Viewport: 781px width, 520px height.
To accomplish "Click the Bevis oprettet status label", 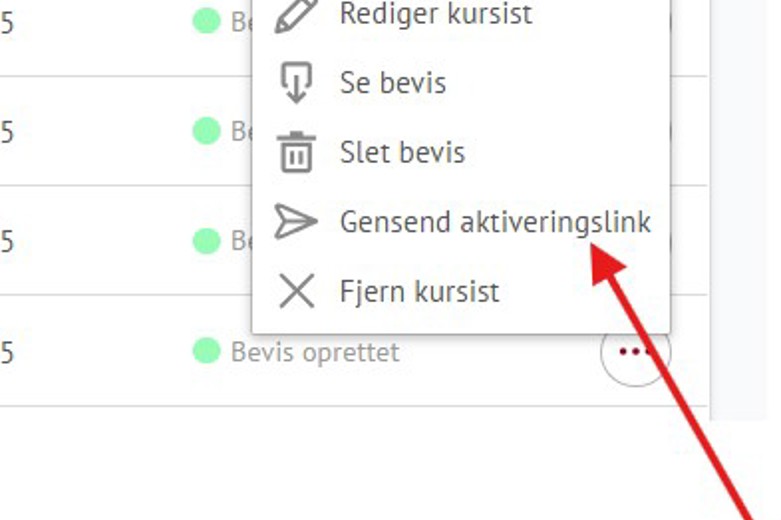I will click(x=315, y=352).
